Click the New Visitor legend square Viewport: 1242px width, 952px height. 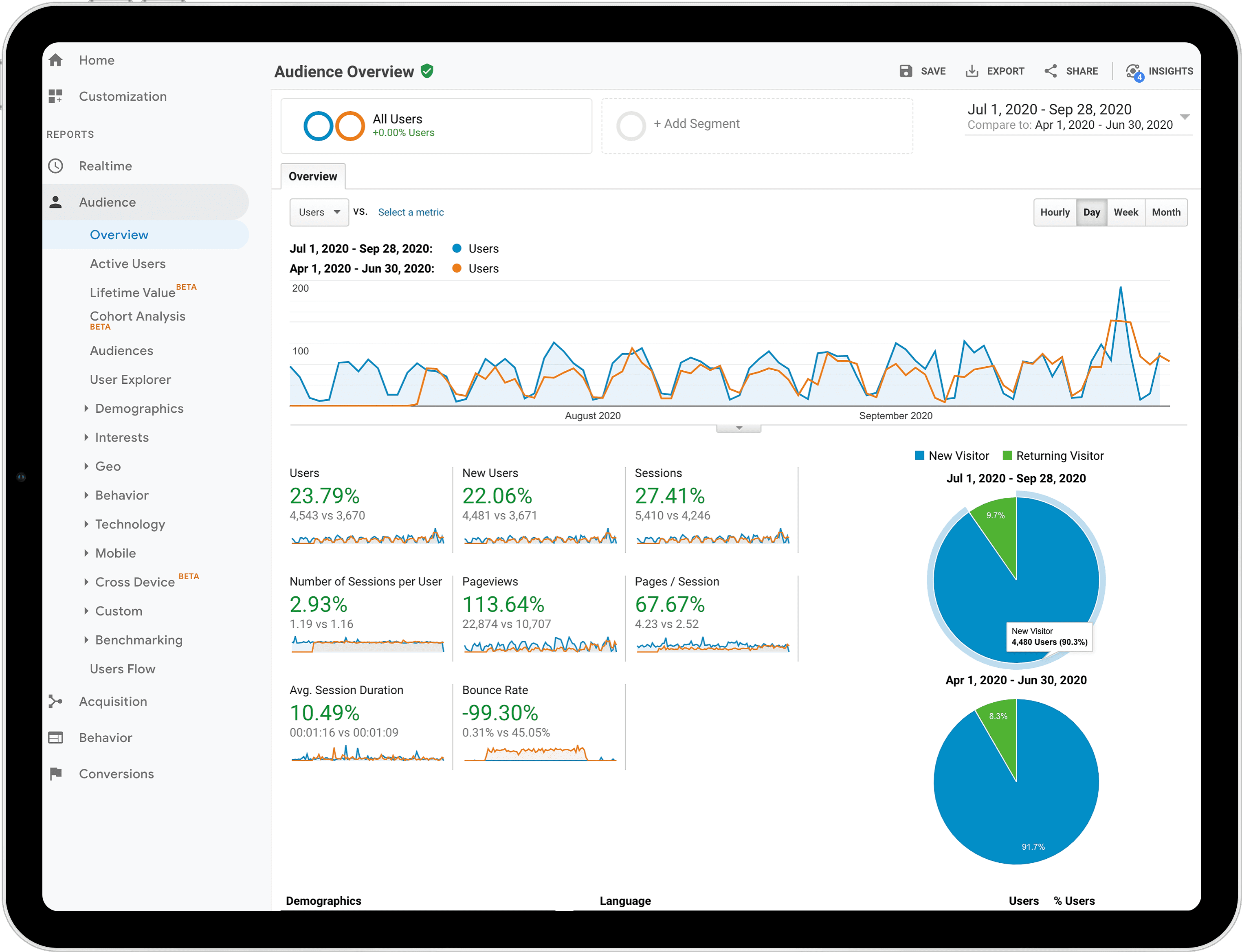point(920,455)
